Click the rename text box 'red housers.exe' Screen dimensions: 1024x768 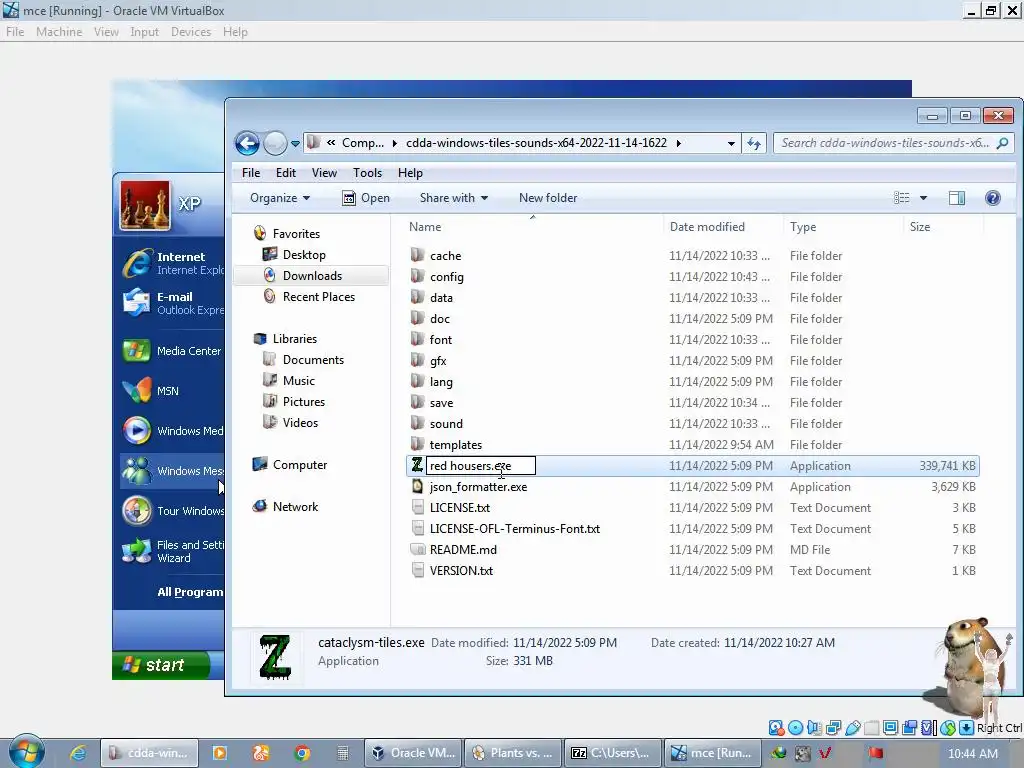point(481,466)
